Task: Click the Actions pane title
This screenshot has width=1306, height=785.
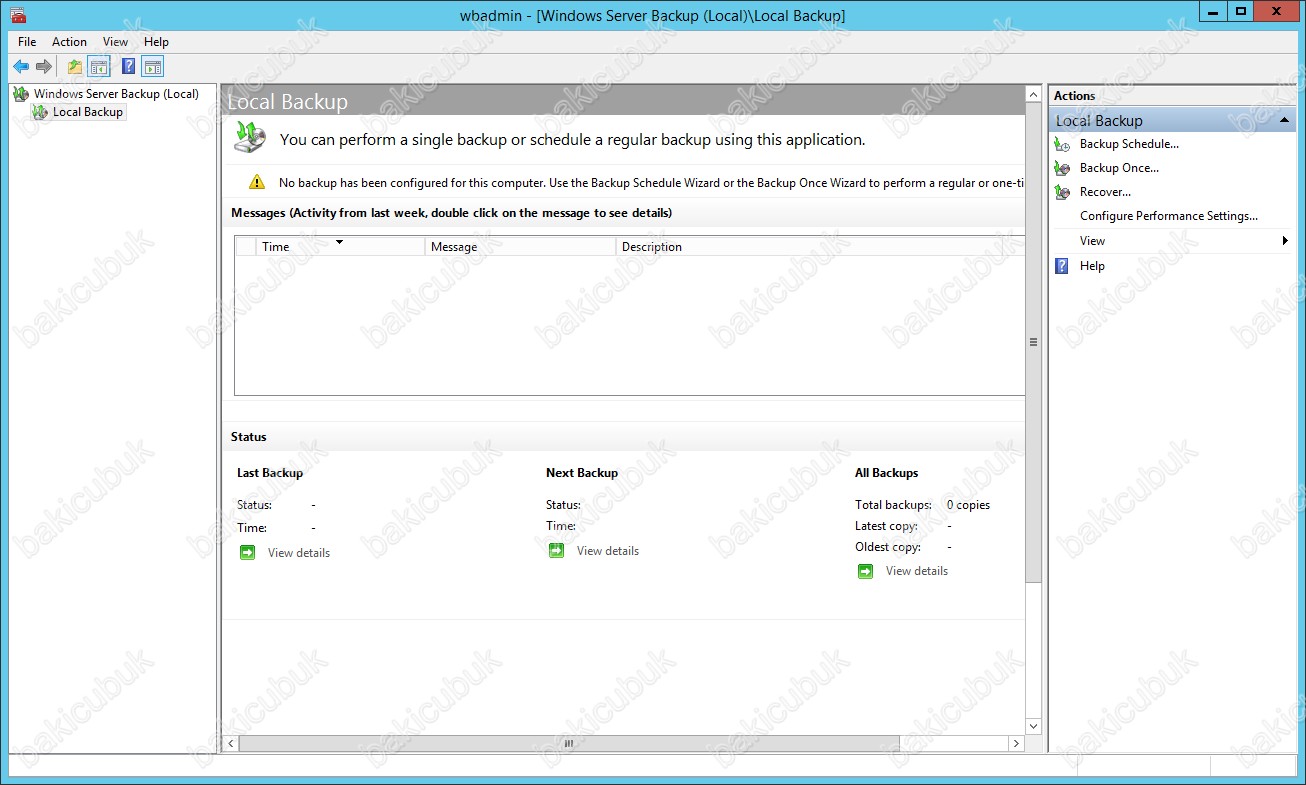Action: (x=1075, y=96)
